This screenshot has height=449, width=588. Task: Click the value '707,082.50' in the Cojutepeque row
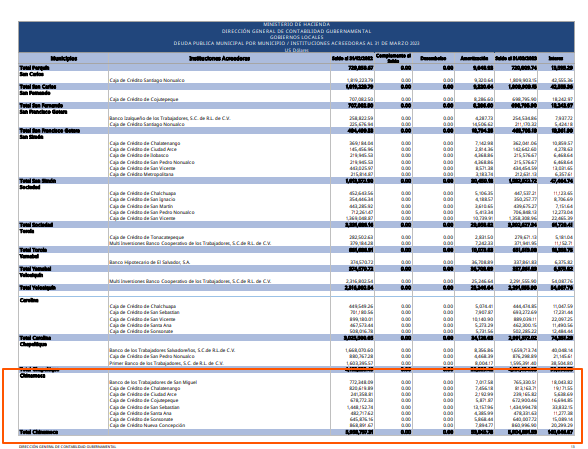pyautogui.click(x=361, y=99)
